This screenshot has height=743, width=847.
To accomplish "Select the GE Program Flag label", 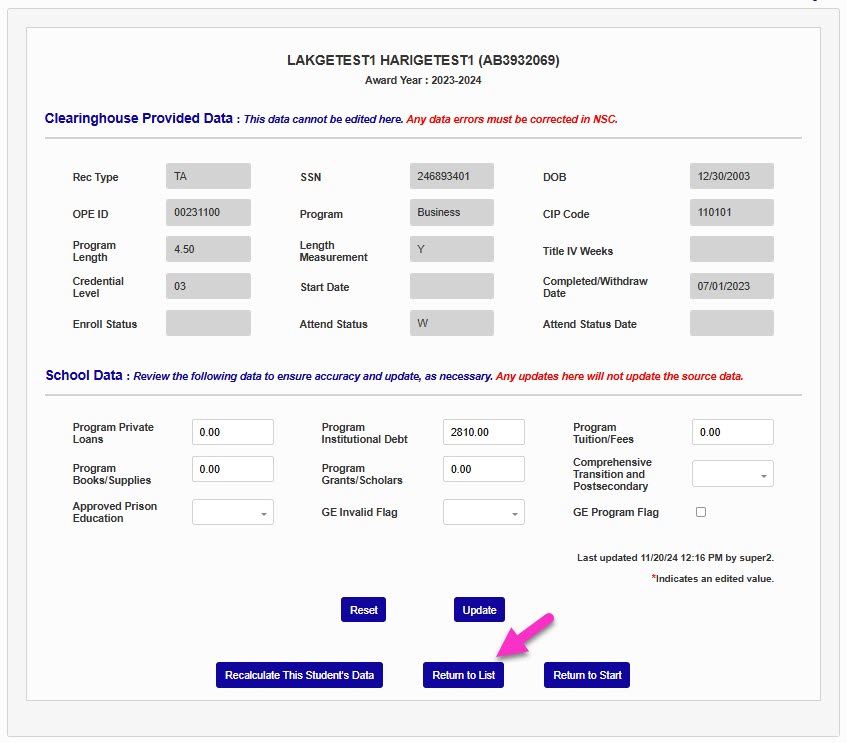I will click(x=616, y=512).
